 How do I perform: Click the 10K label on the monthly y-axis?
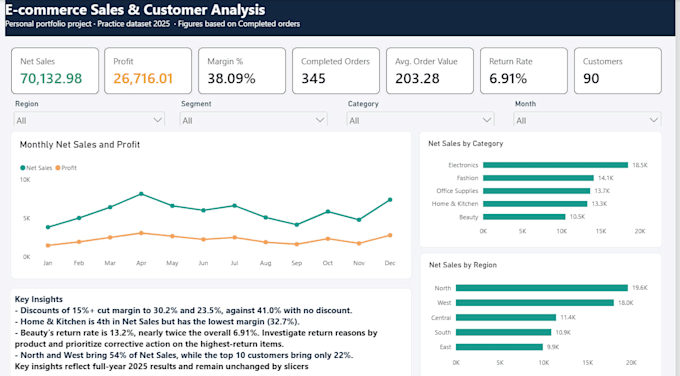tap(25, 180)
